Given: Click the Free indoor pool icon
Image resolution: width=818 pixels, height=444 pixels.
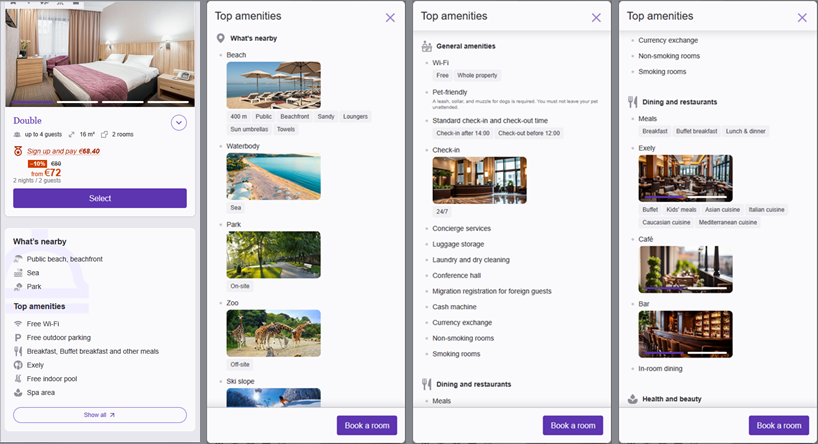Looking at the screenshot, I should (x=18, y=379).
